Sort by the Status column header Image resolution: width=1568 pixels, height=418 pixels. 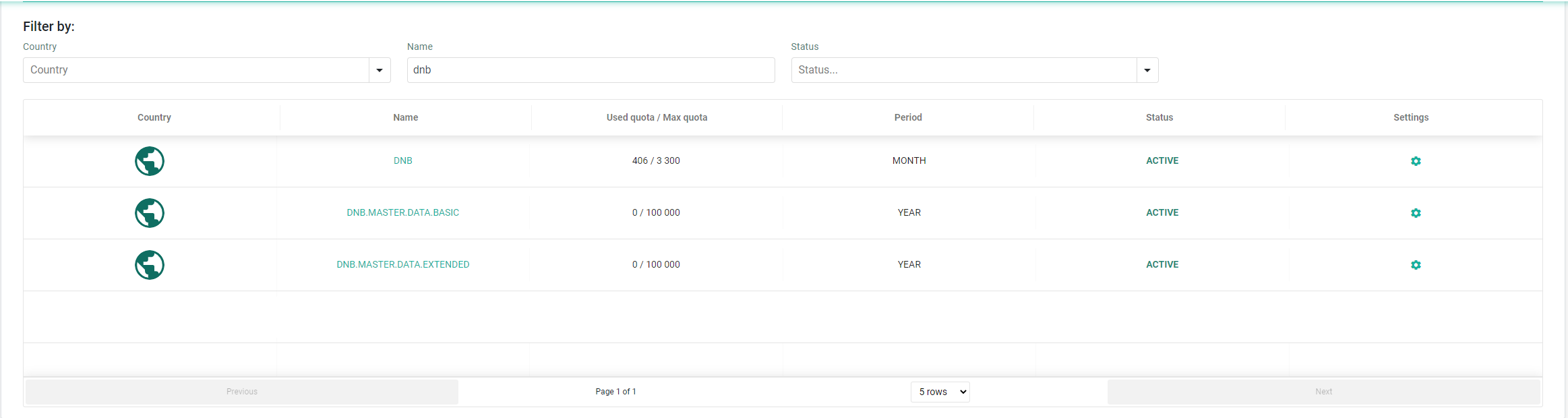pos(1159,117)
